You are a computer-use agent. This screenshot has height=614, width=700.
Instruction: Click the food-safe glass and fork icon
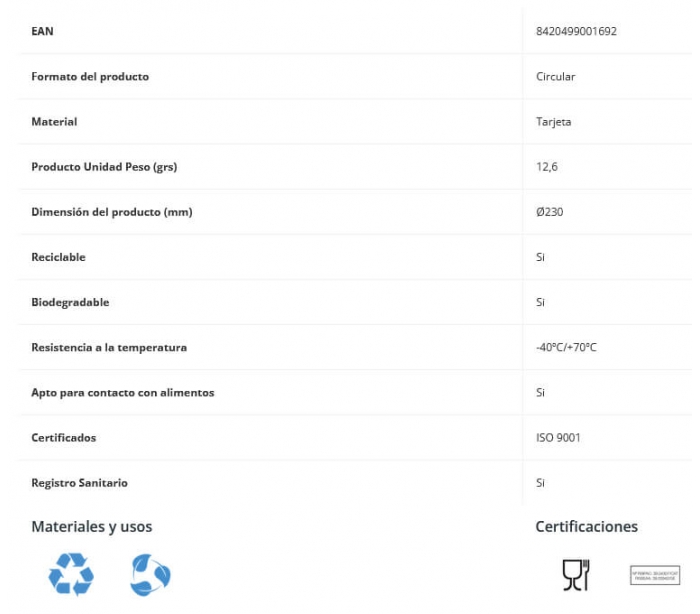click(576, 574)
